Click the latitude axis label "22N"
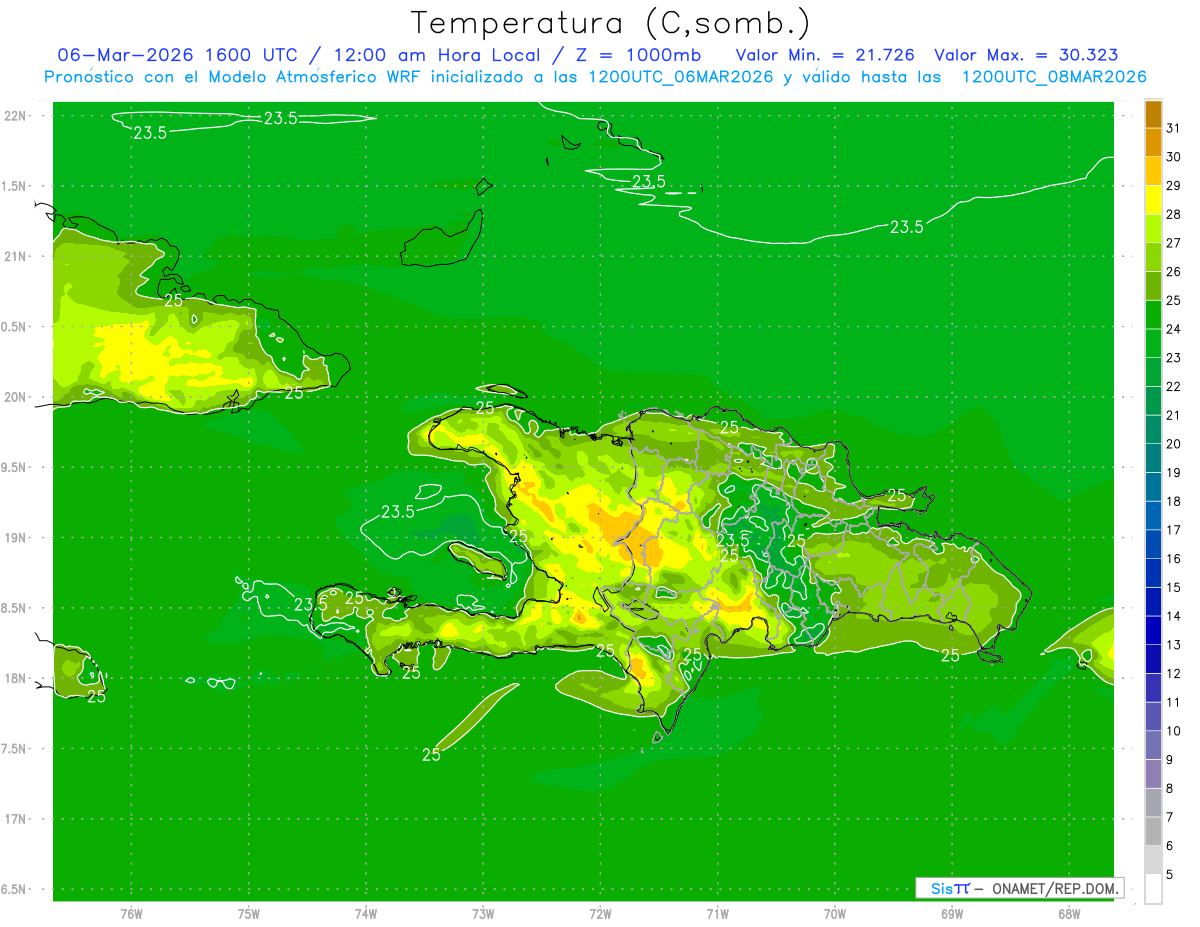Viewport: 1200px width, 927px height. pos(15,115)
